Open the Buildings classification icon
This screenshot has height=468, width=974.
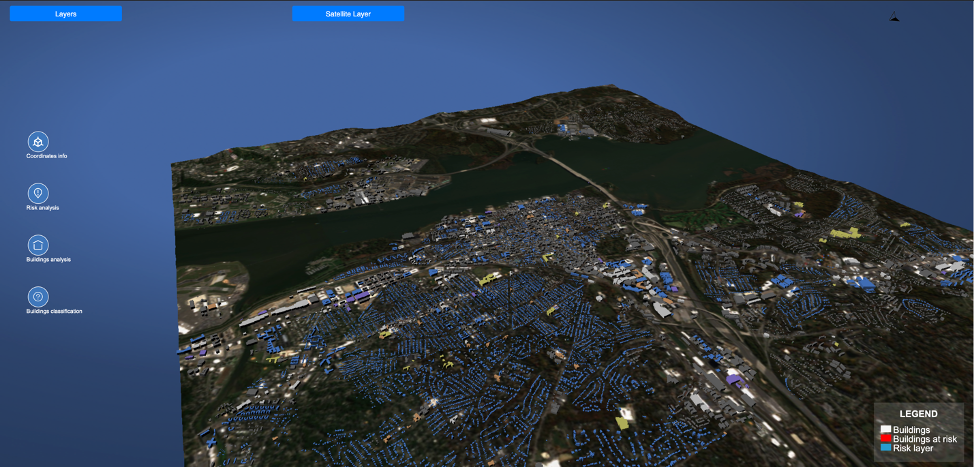click(39, 296)
